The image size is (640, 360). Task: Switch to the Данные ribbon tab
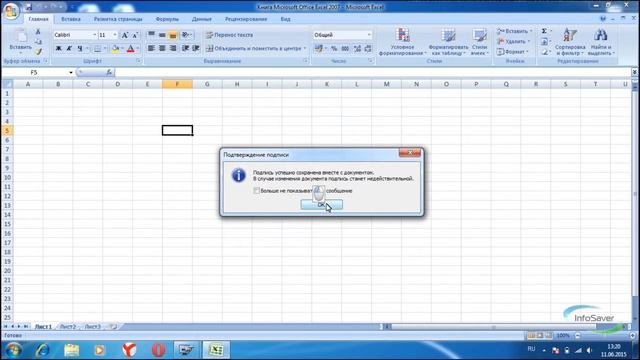click(202, 19)
